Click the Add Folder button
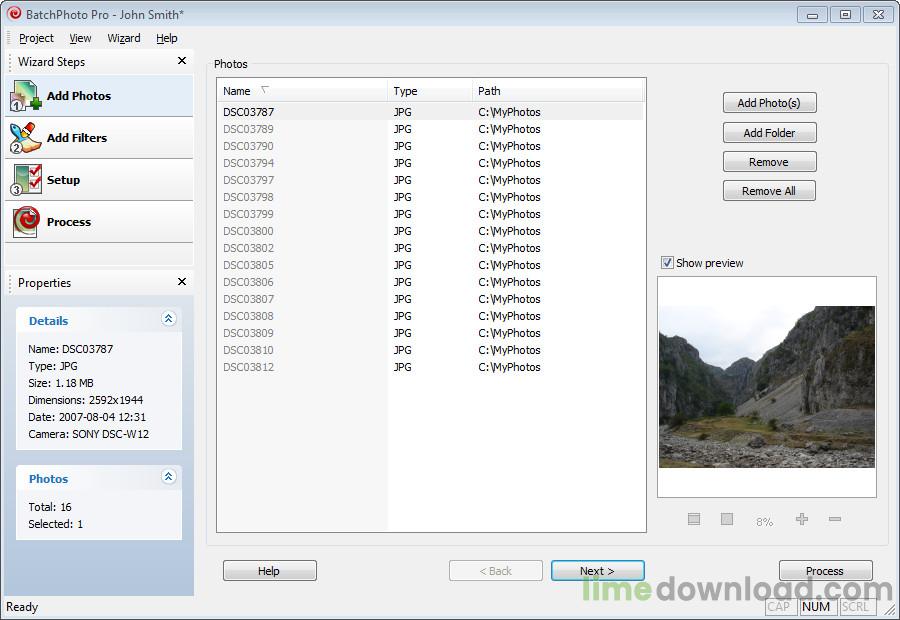900x620 pixels. point(769,133)
